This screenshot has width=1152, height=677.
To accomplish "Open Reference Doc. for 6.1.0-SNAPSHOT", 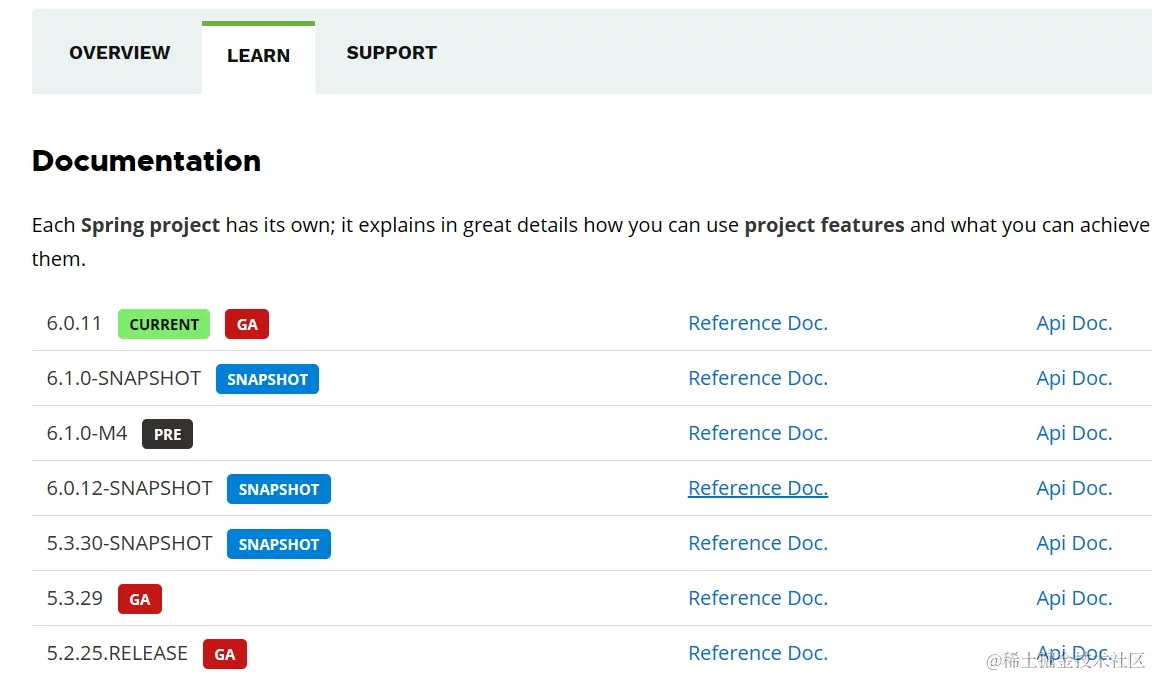I will click(x=757, y=378).
